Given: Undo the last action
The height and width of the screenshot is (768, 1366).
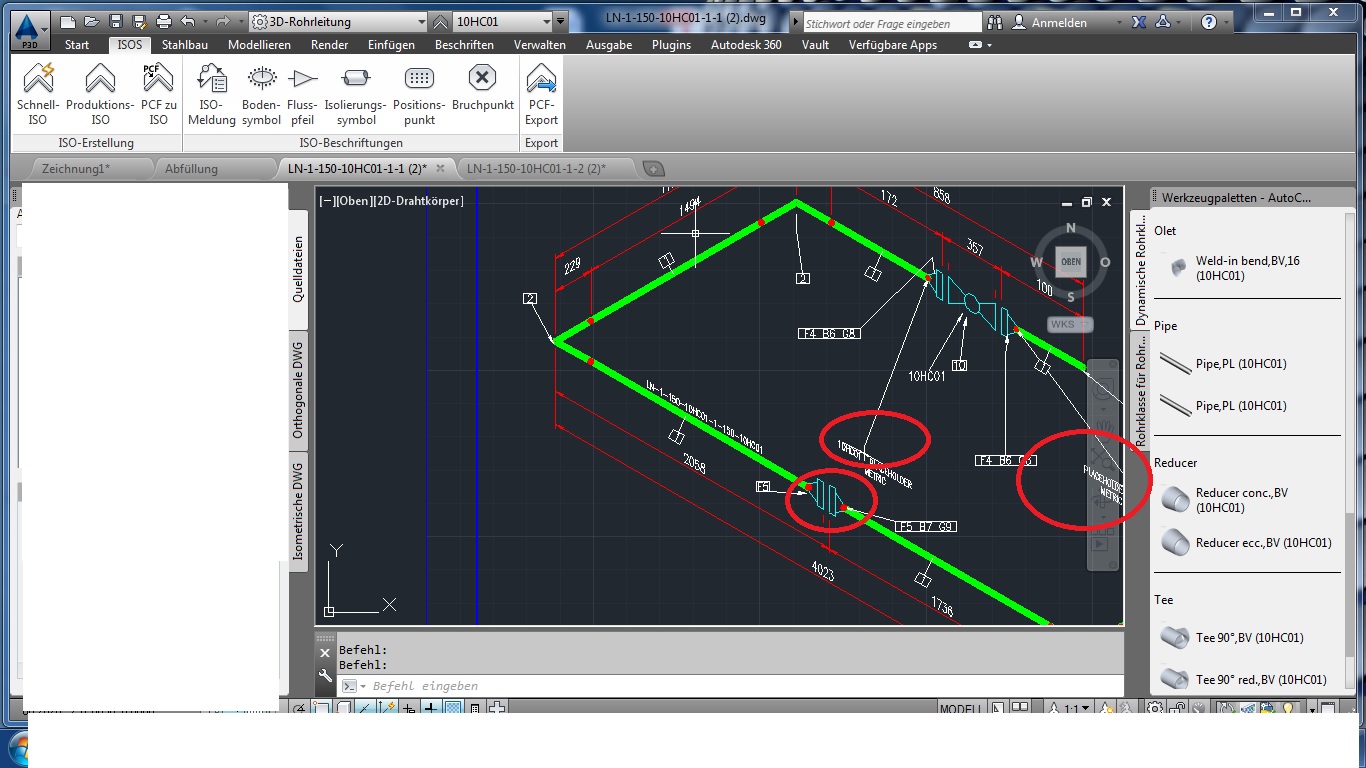Looking at the screenshot, I should coord(187,21).
